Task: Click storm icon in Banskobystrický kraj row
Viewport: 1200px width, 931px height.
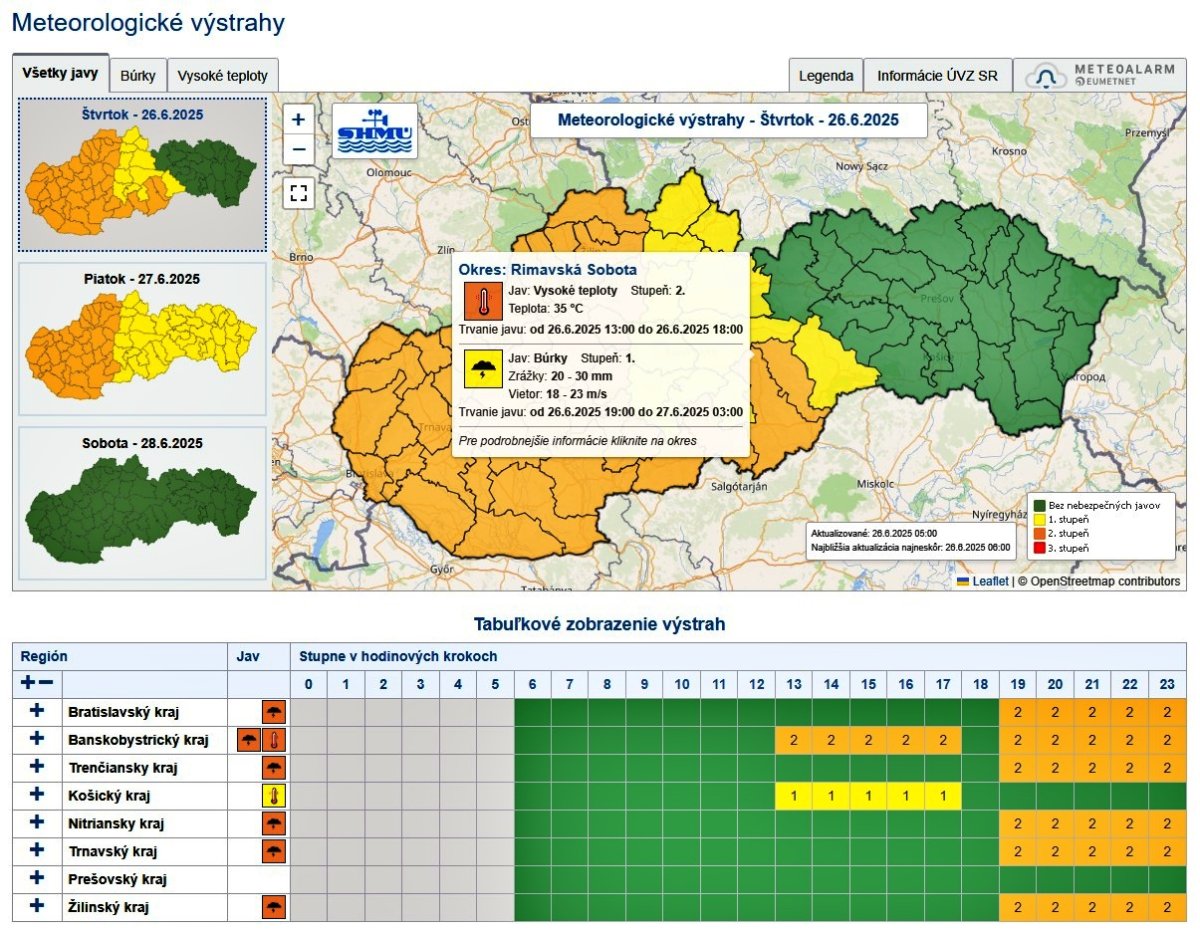Action: [249, 740]
